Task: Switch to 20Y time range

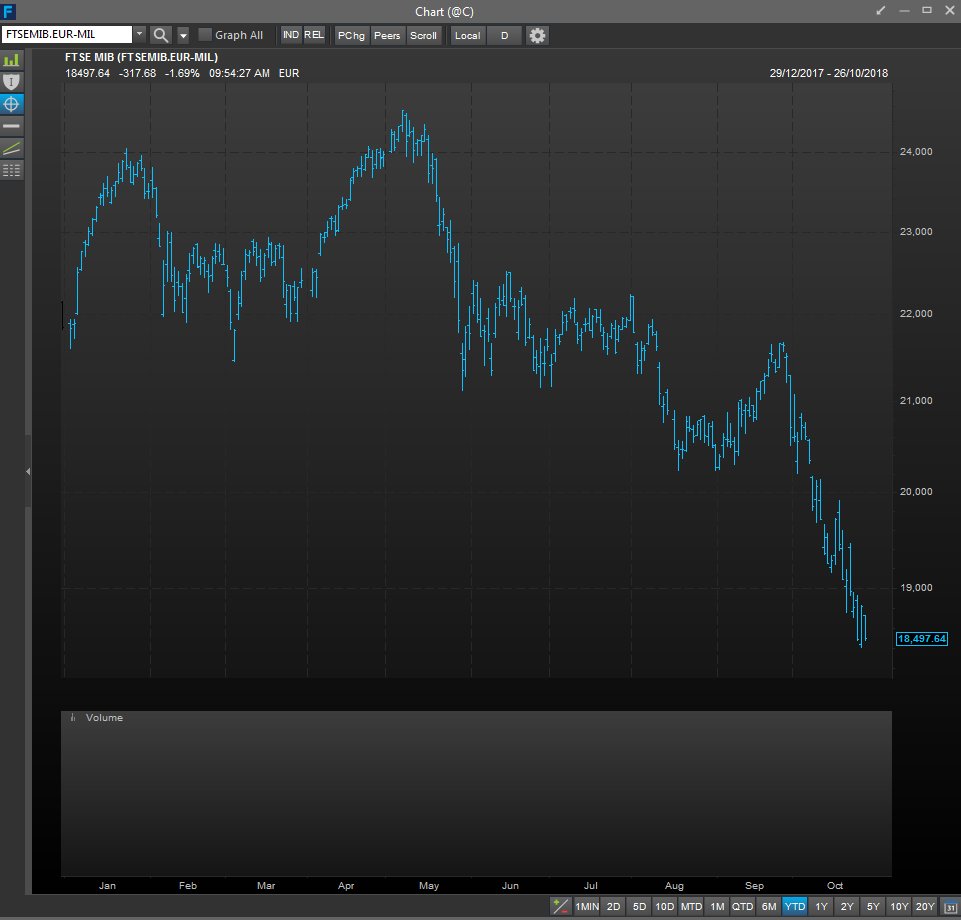Action: tap(925, 907)
